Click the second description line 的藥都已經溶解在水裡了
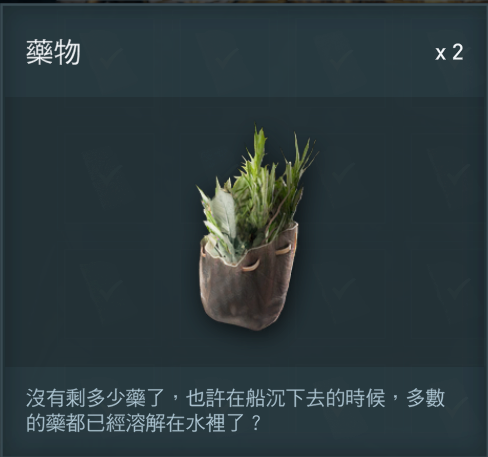 135,423
